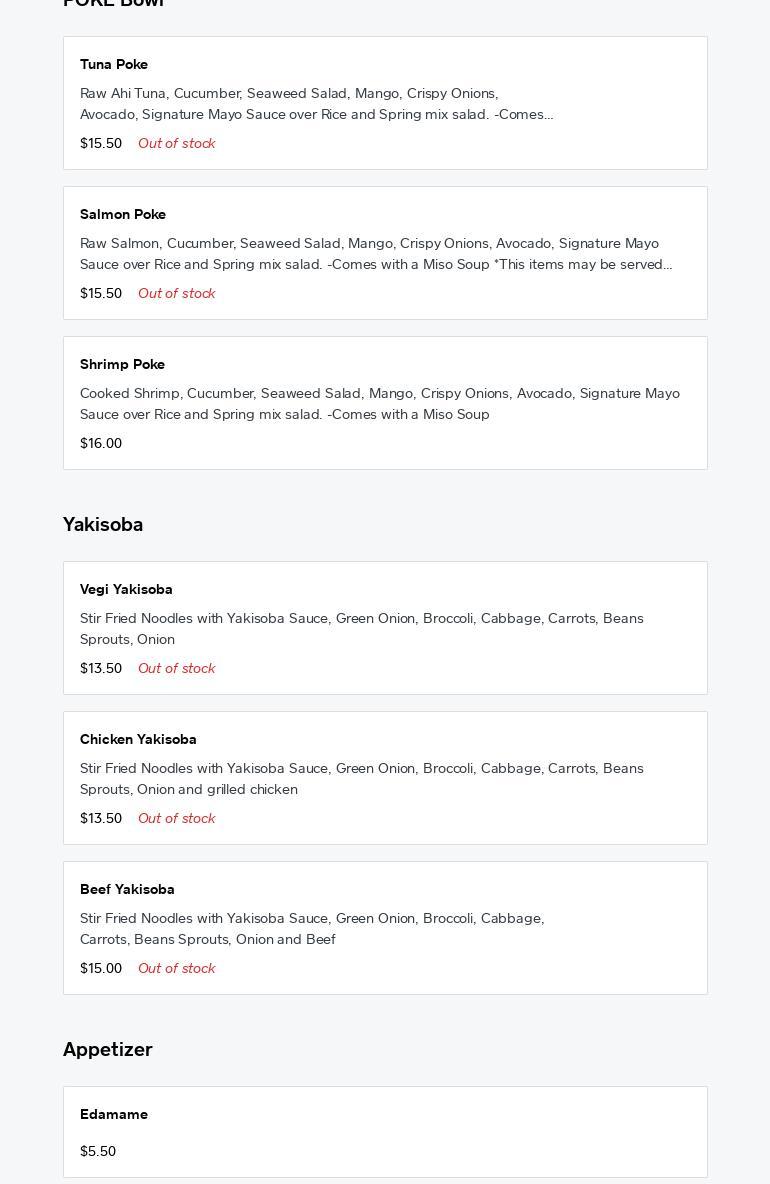Click the Tuna Poke ingredients description
Viewport: 770px width, 1184px height.
[316, 104]
